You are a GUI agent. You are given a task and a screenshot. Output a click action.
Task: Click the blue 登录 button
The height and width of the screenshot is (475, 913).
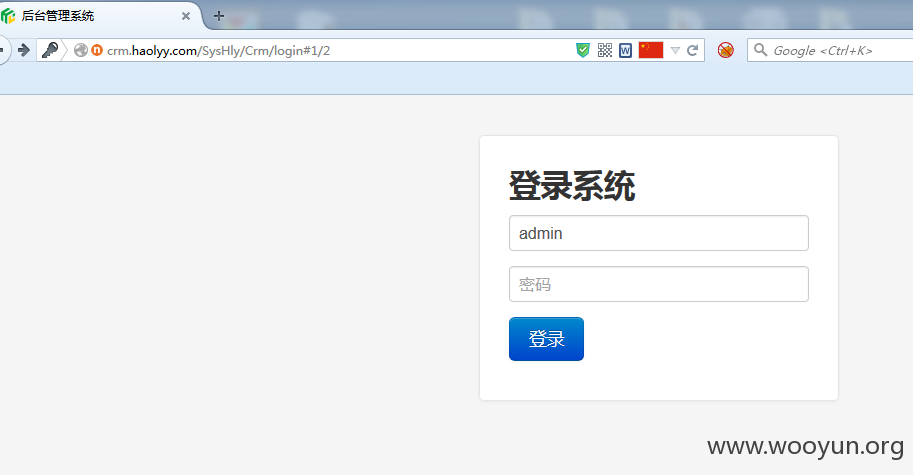coord(546,339)
